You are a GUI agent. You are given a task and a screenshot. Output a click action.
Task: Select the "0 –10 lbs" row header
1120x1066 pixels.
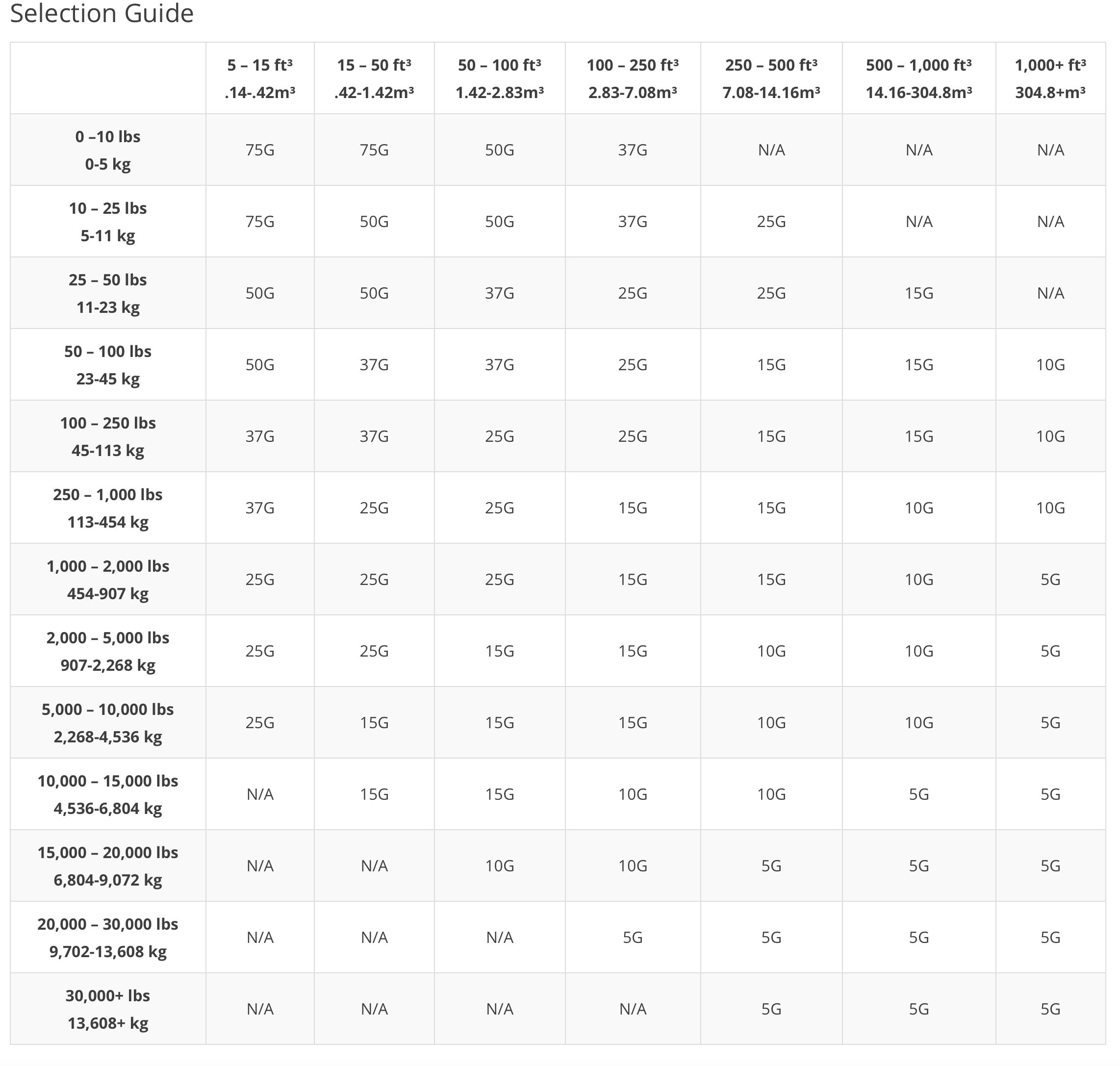[x=108, y=137]
